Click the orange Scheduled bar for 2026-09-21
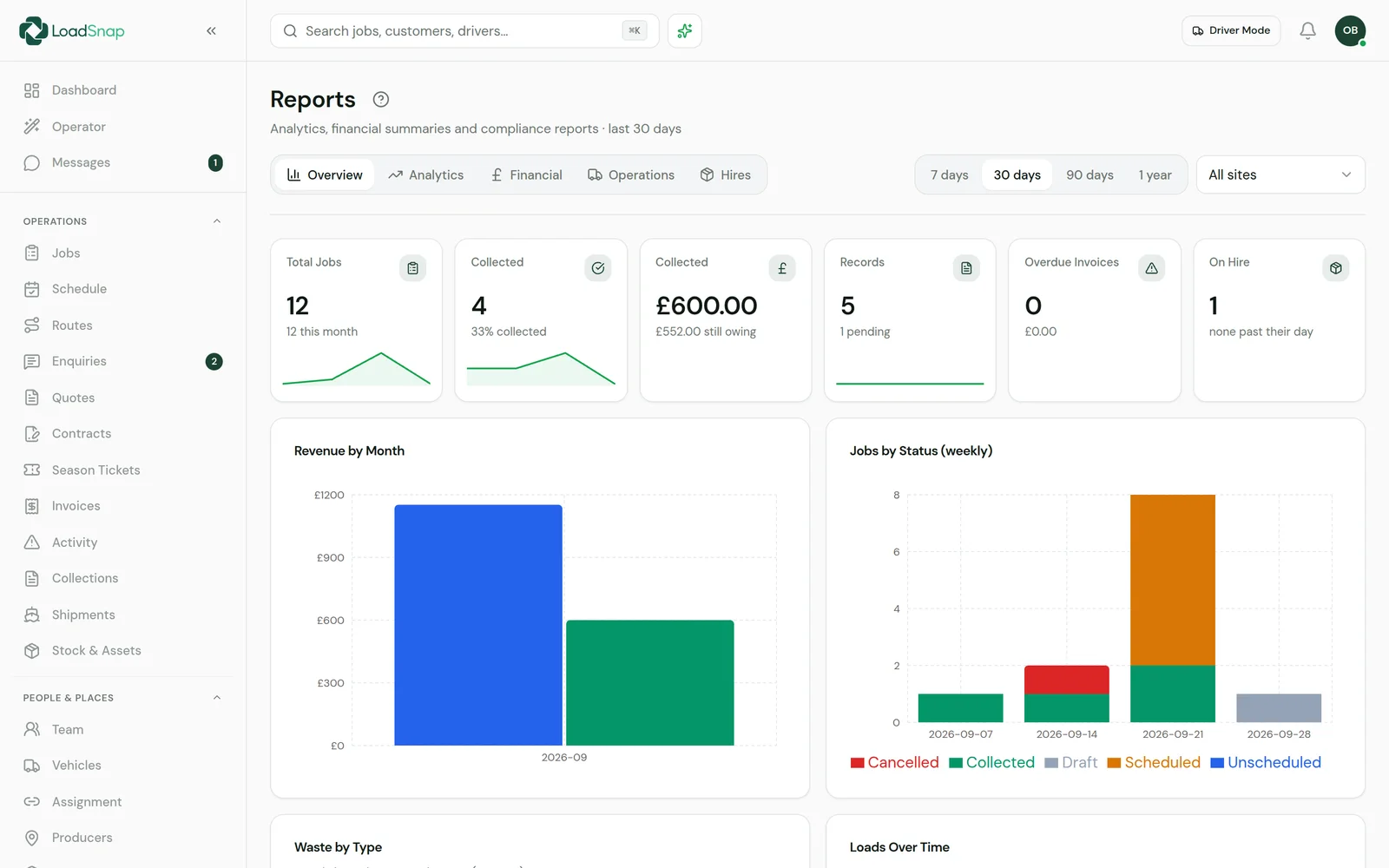1389x868 pixels. point(1173,580)
